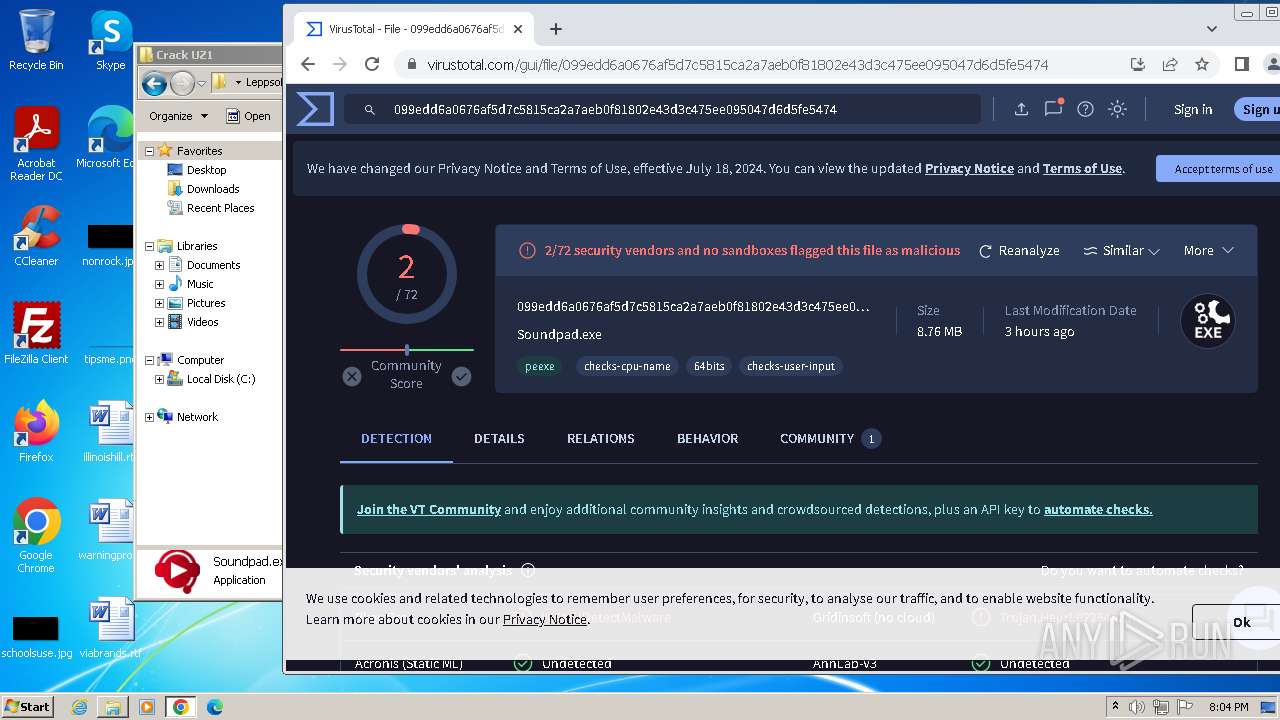Expand Music library in Explorer tree
1280x720 pixels.
tap(159, 284)
